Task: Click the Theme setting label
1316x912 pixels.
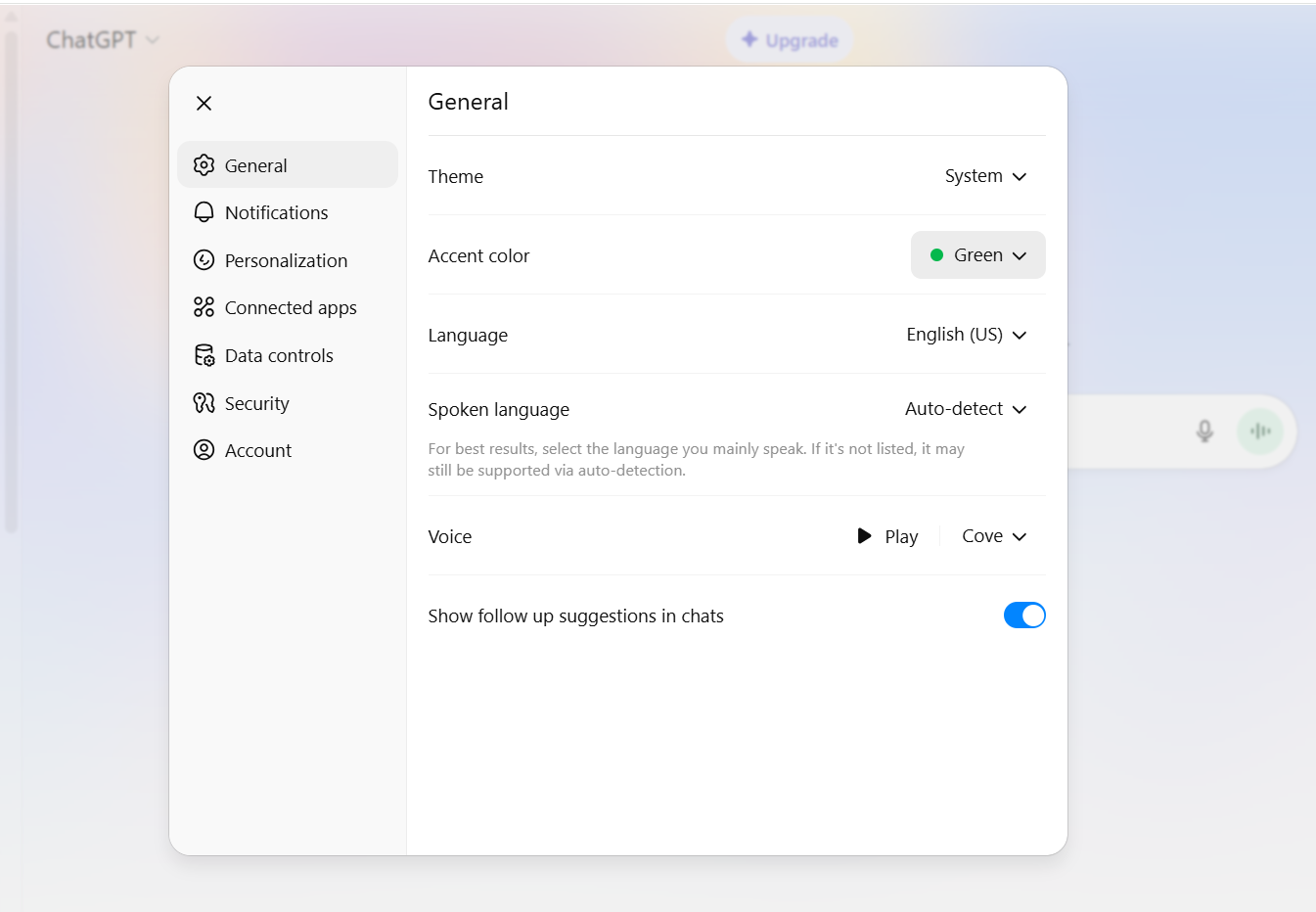Action: (456, 176)
